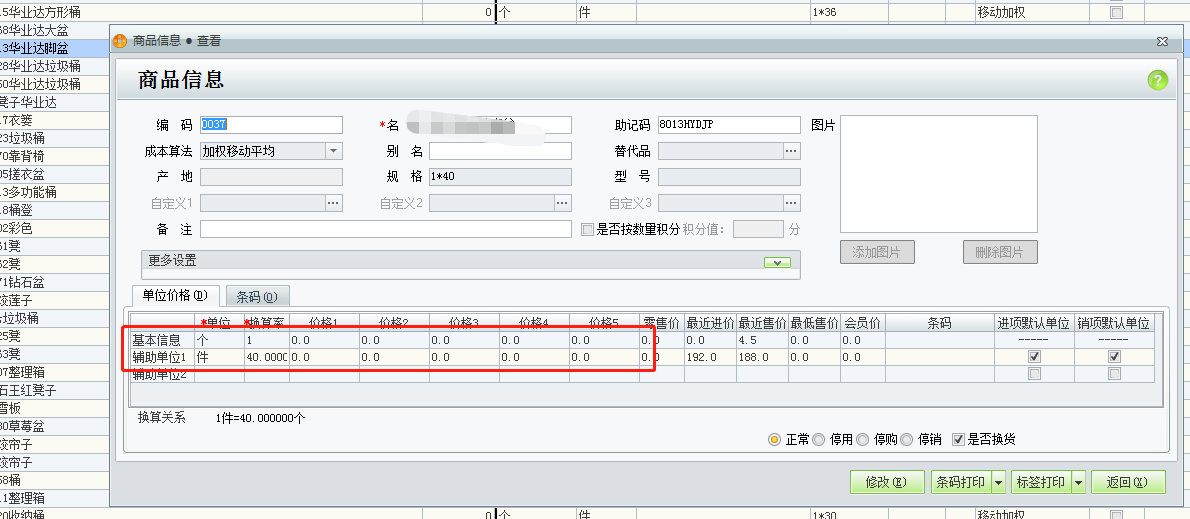Click the 添加图片 button
This screenshot has width=1190, height=519.
click(x=877, y=253)
